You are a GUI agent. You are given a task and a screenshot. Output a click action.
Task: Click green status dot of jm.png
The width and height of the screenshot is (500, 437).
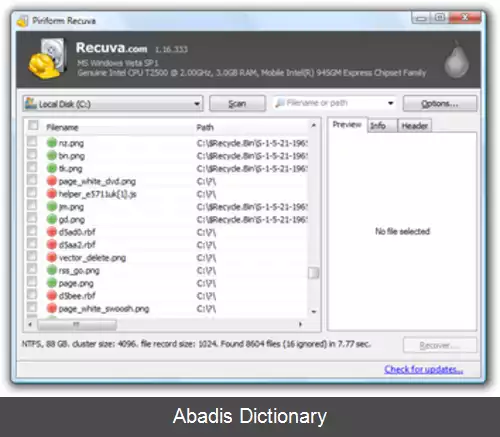pyautogui.click(x=52, y=206)
